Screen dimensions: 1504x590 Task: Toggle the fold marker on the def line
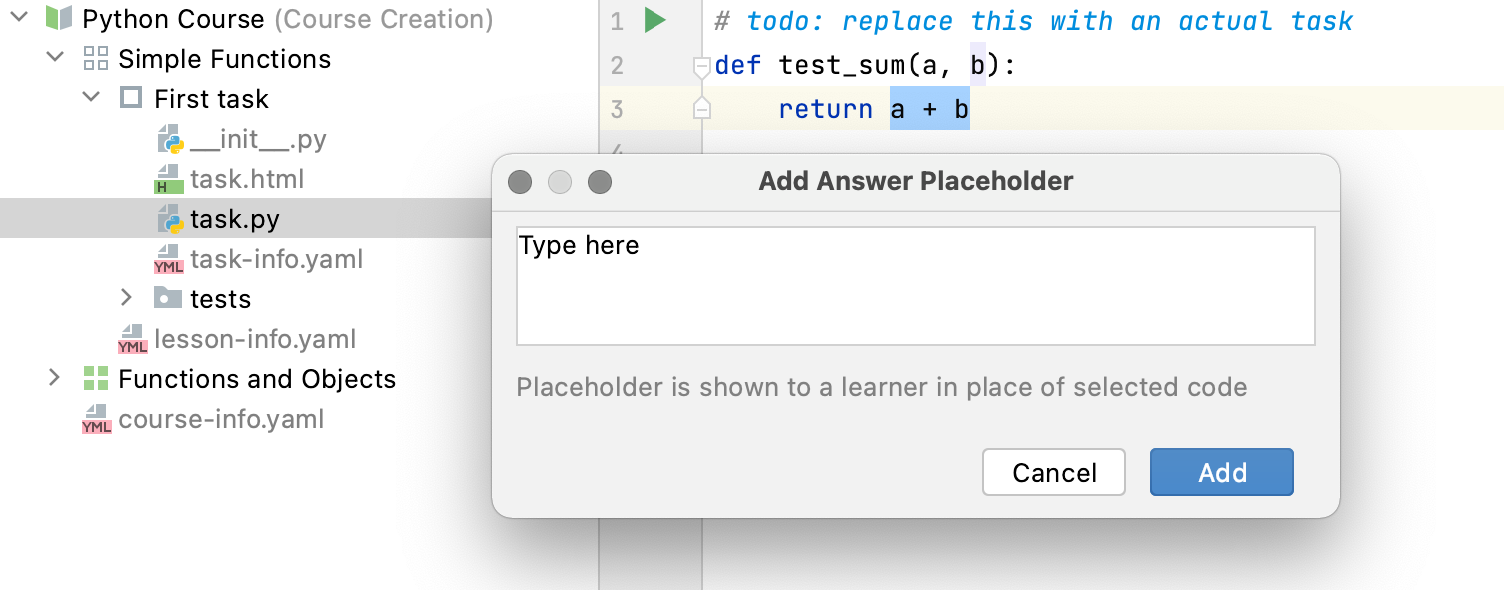point(702,67)
